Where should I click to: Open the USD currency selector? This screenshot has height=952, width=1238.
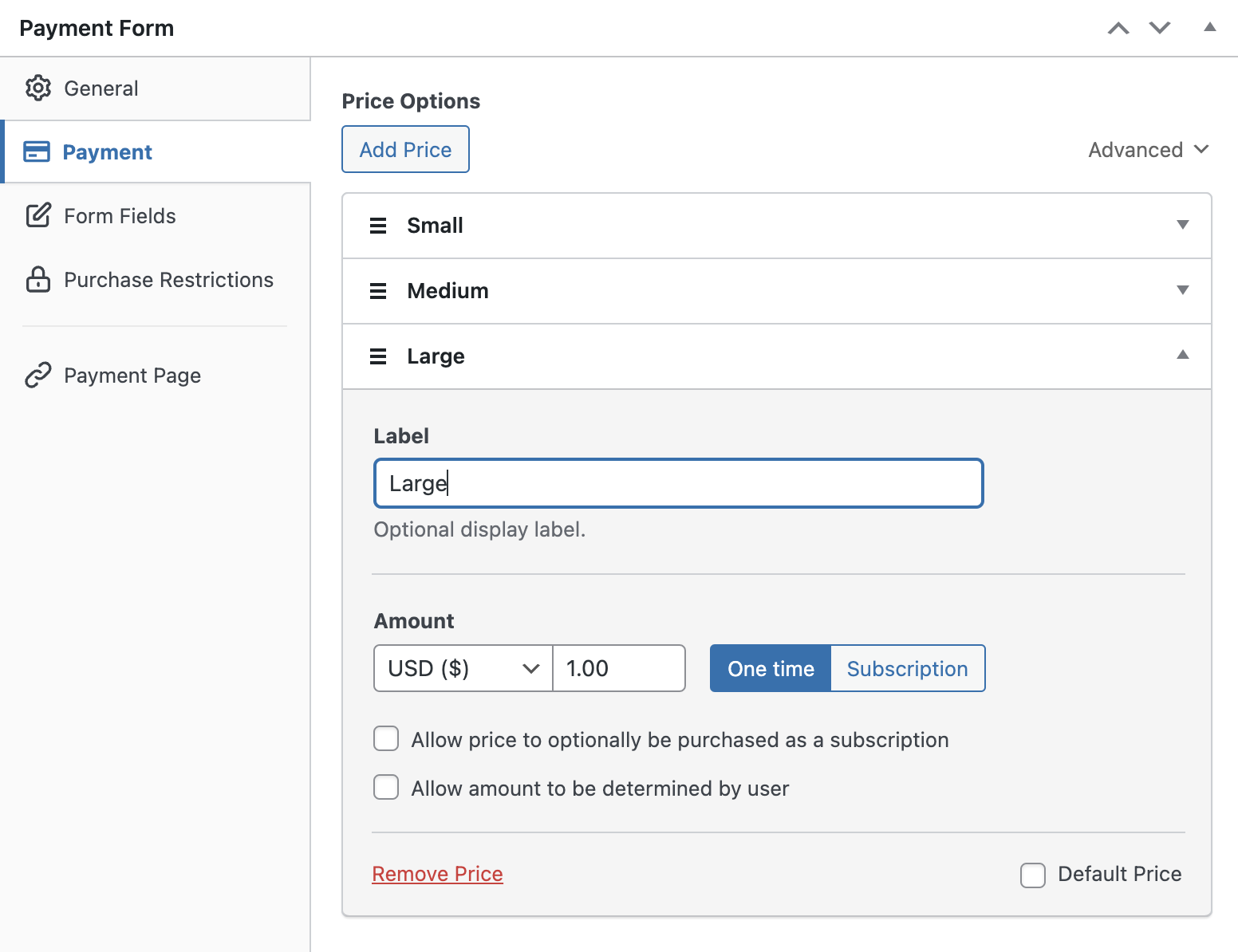[462, 668]
